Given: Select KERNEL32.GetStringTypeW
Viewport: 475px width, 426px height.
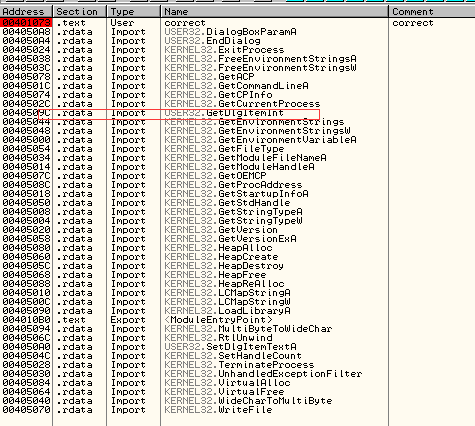Looking at the screenshot, I should (x=233, y=221).
